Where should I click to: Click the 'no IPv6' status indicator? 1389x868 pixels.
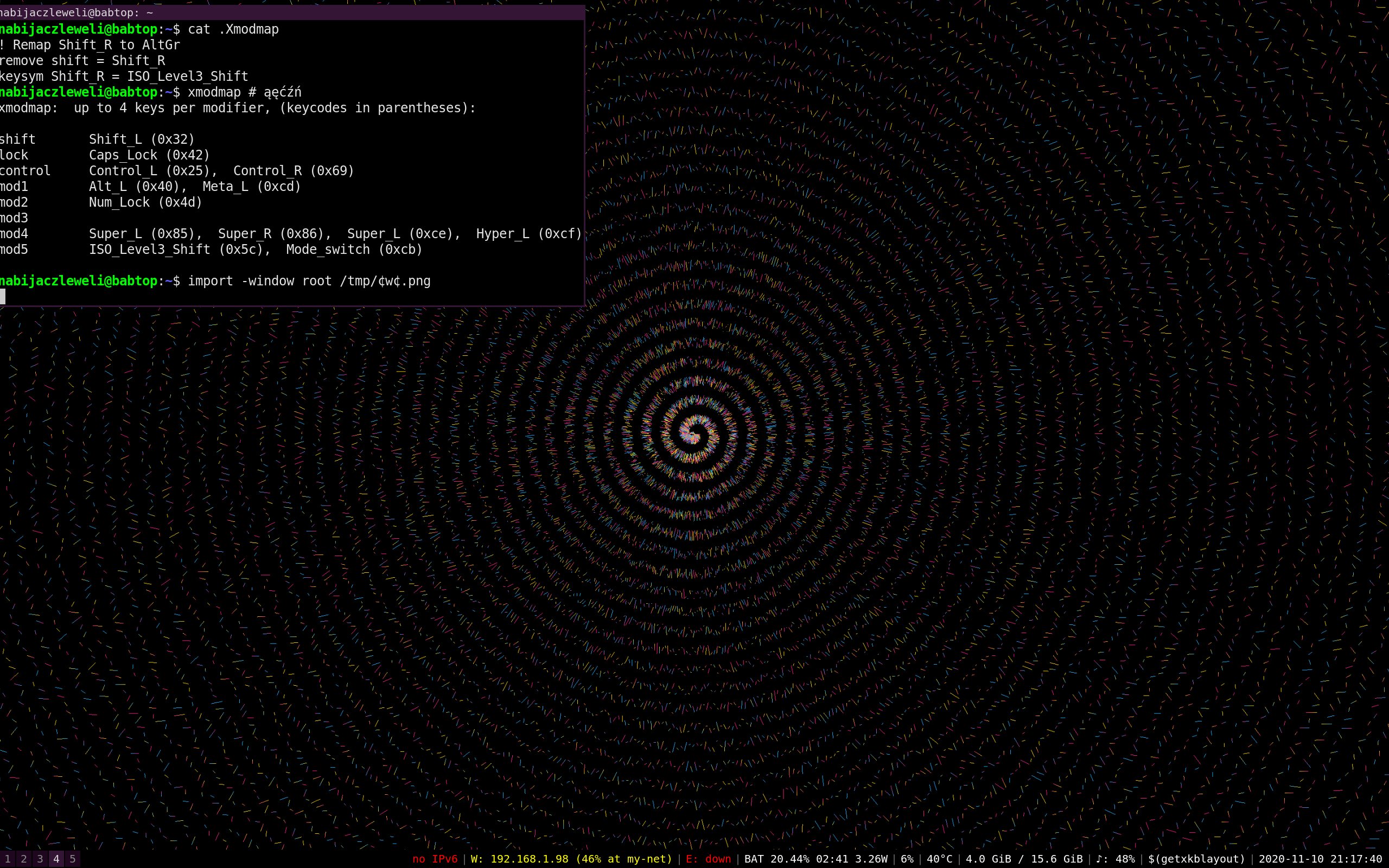point(435,859)
